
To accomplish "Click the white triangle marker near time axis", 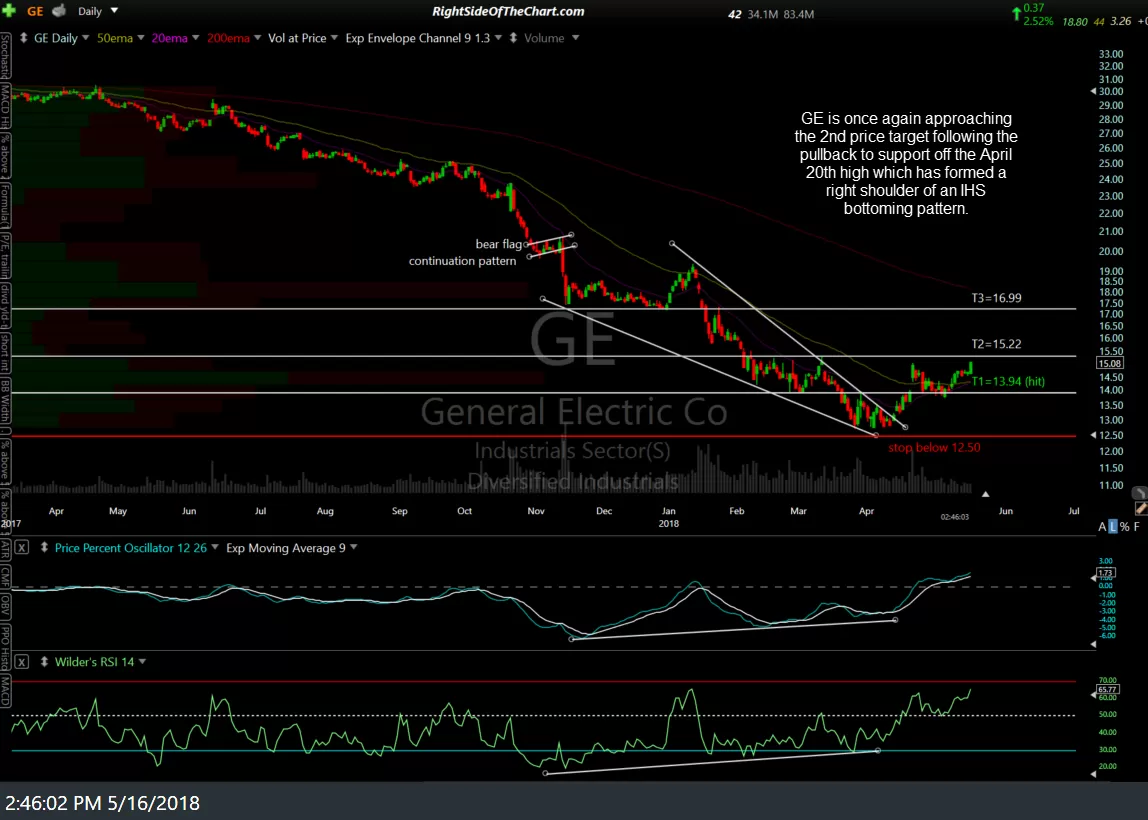I will [x=985, y=494].
